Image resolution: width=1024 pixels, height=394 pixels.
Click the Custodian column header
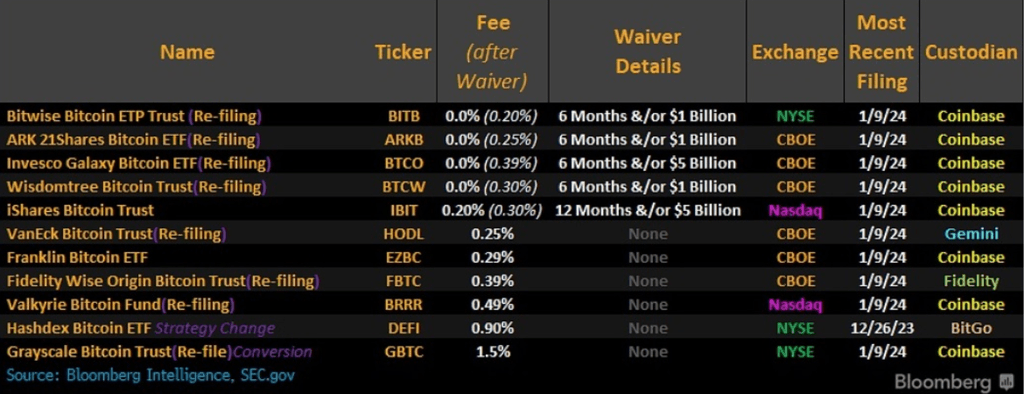pyautogui.click(x=971, y=52)
